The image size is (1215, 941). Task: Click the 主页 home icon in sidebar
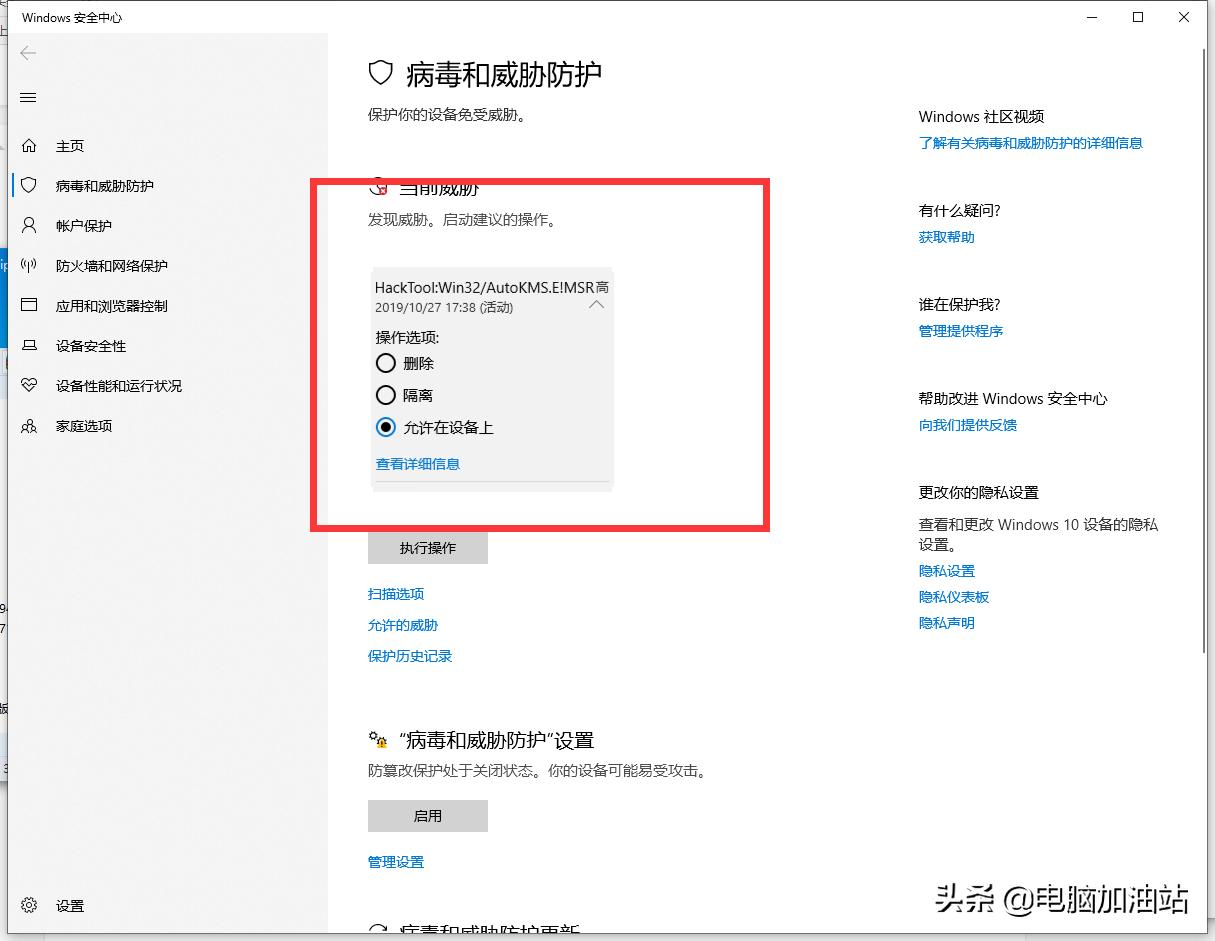(28, 145)
